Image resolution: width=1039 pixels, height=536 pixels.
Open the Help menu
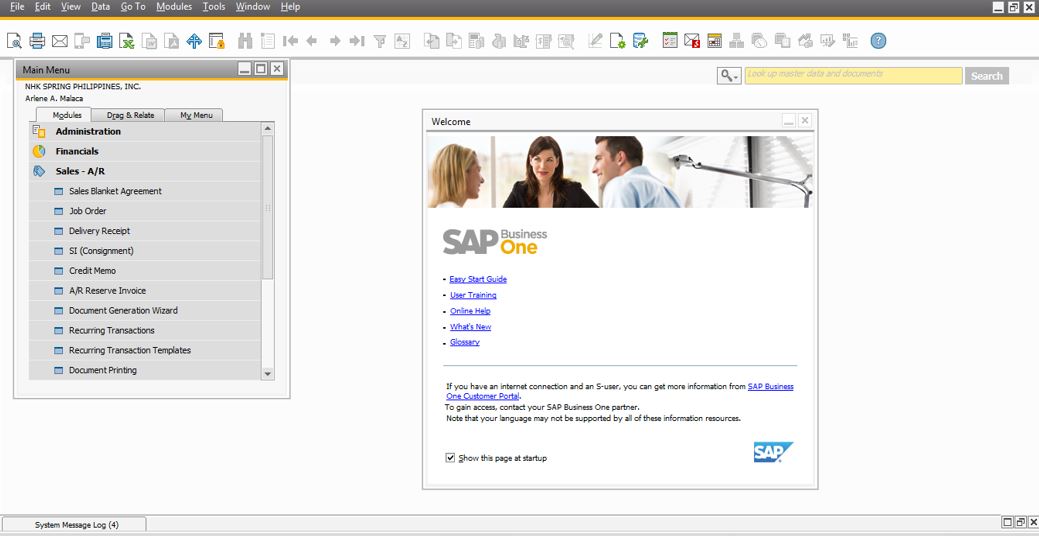pos(290,7)
